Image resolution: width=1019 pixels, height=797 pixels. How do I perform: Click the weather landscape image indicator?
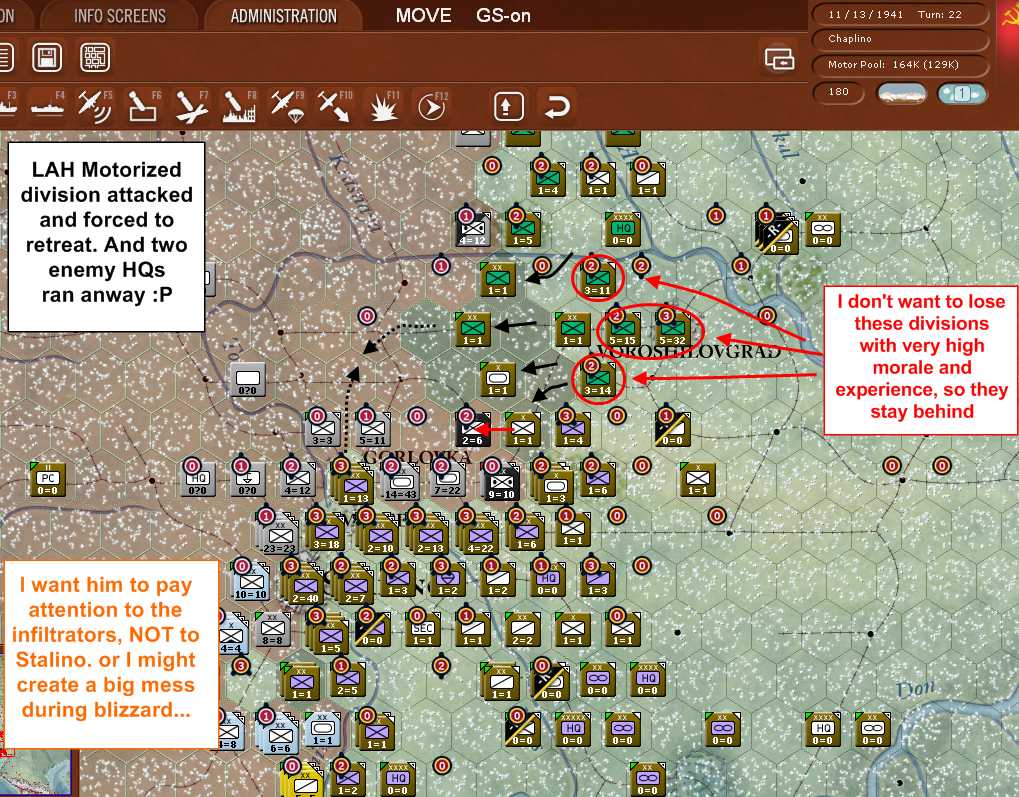tap(901, 93)
